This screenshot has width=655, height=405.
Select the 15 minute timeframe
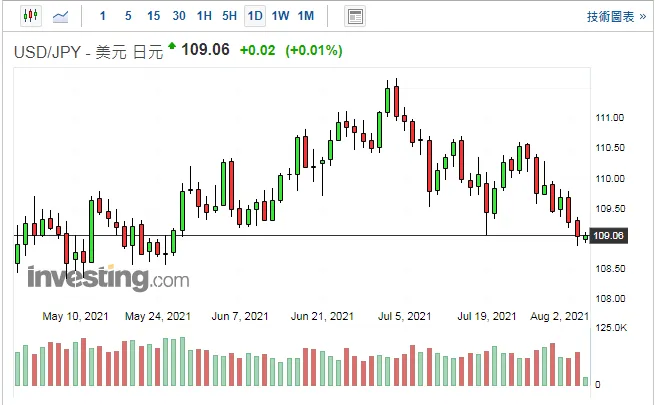pos(153,16)
